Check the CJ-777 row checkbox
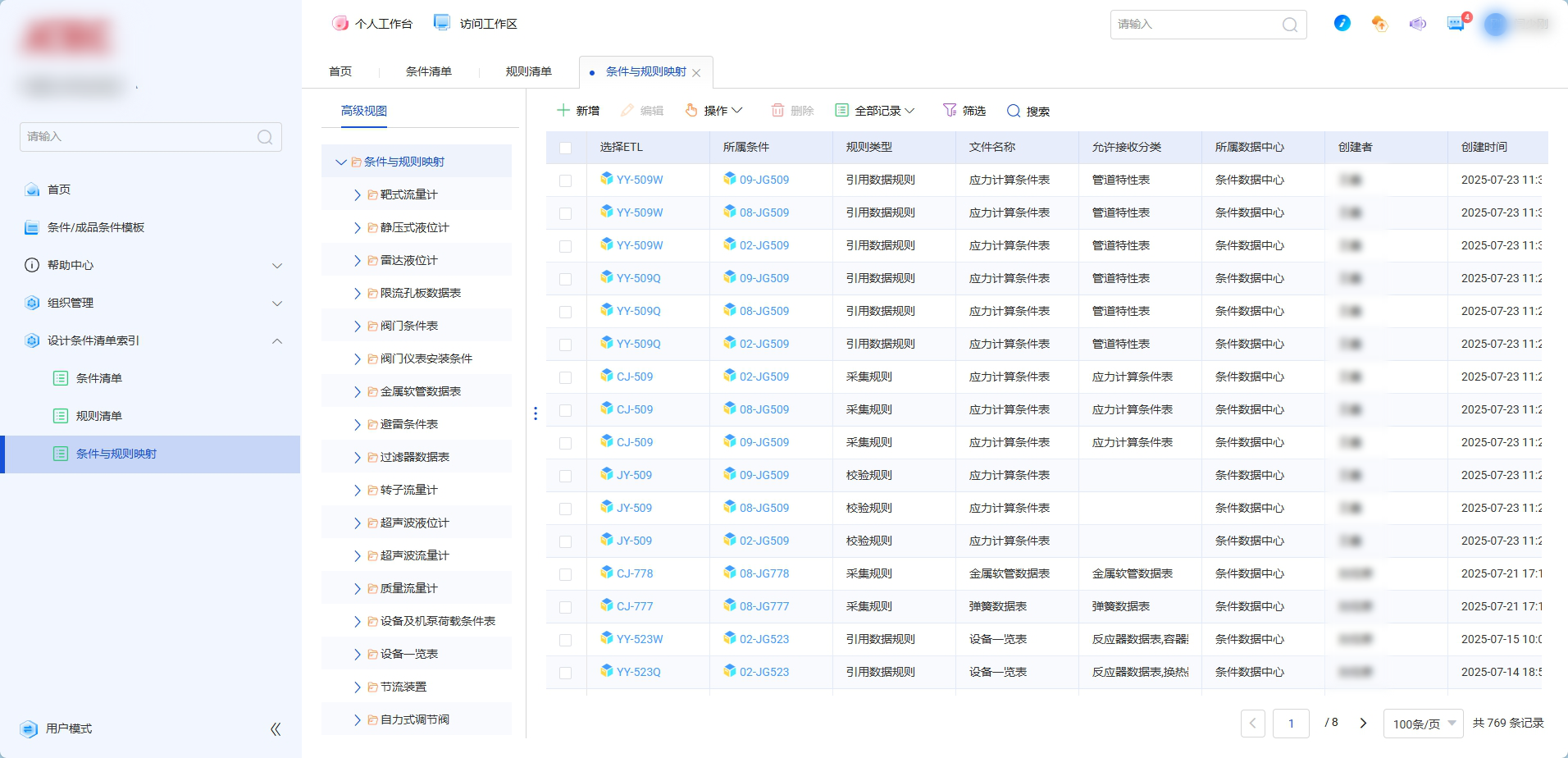Screen dimensions: 1568x758 566,607
